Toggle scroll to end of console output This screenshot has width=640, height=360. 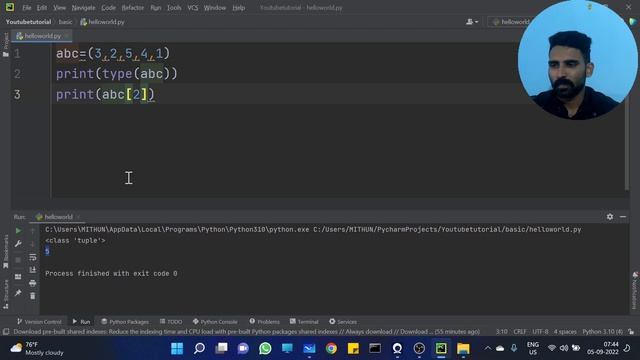[33, 270]
